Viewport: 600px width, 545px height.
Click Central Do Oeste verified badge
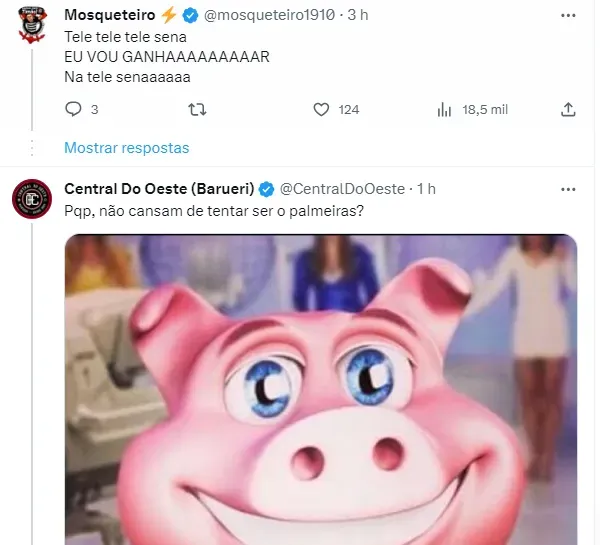(x=267, y=189)
